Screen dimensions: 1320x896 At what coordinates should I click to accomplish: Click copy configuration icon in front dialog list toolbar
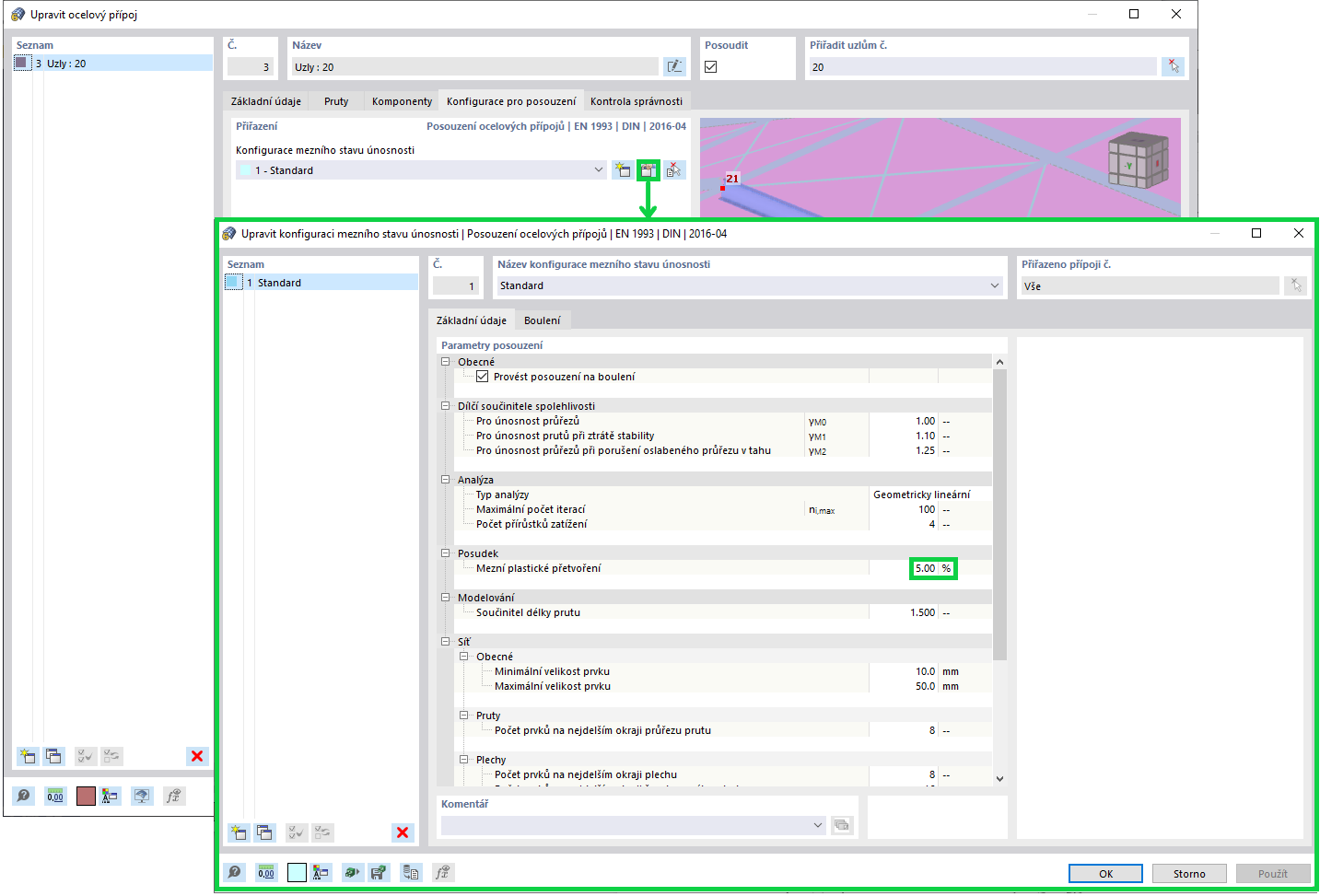264,832
